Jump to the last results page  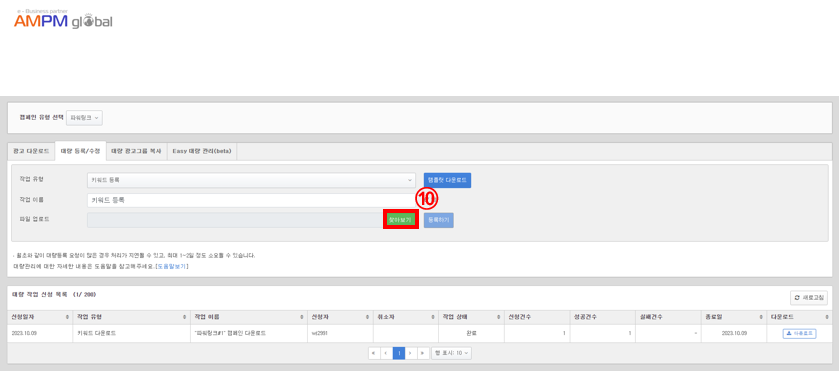click(423, 353)
